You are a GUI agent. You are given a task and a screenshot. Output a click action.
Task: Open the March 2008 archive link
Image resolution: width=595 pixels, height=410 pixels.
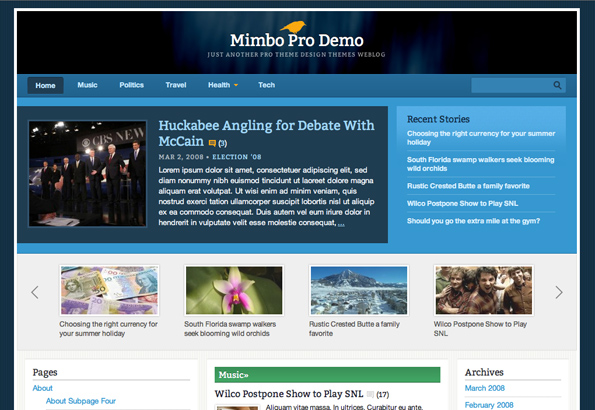click(485, 388)
